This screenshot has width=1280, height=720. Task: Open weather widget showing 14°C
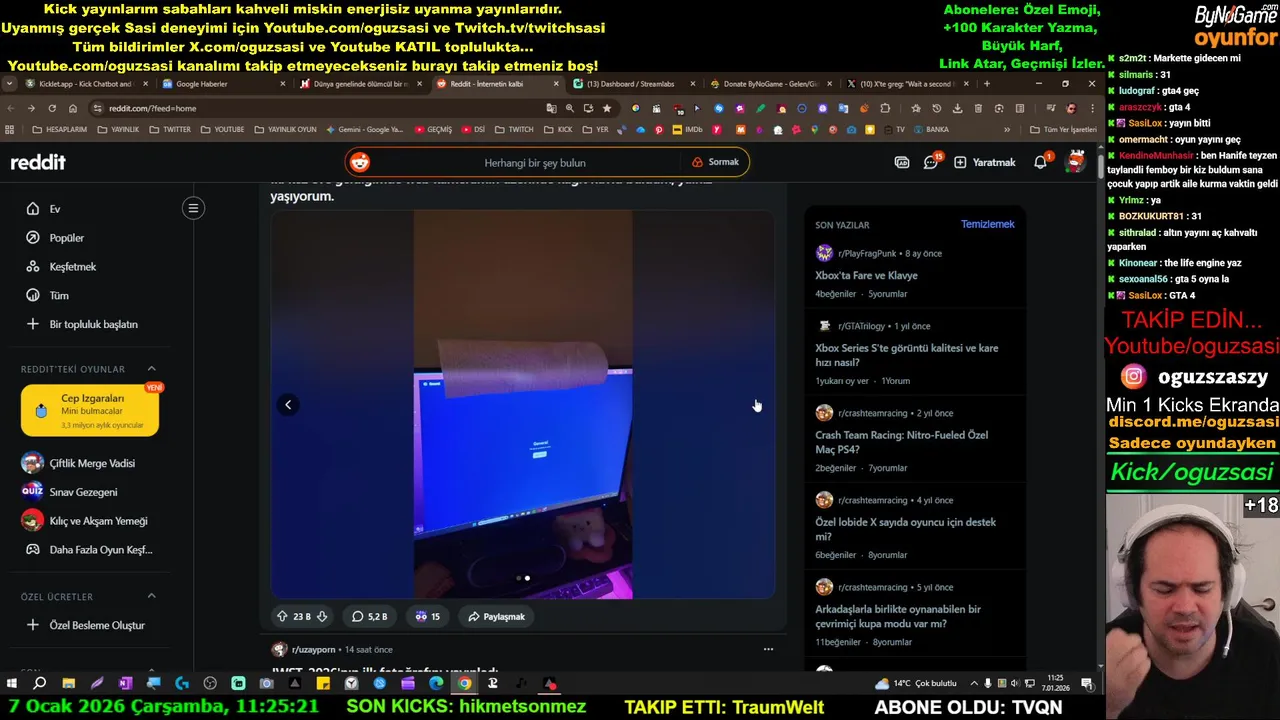tap(916, 683)
